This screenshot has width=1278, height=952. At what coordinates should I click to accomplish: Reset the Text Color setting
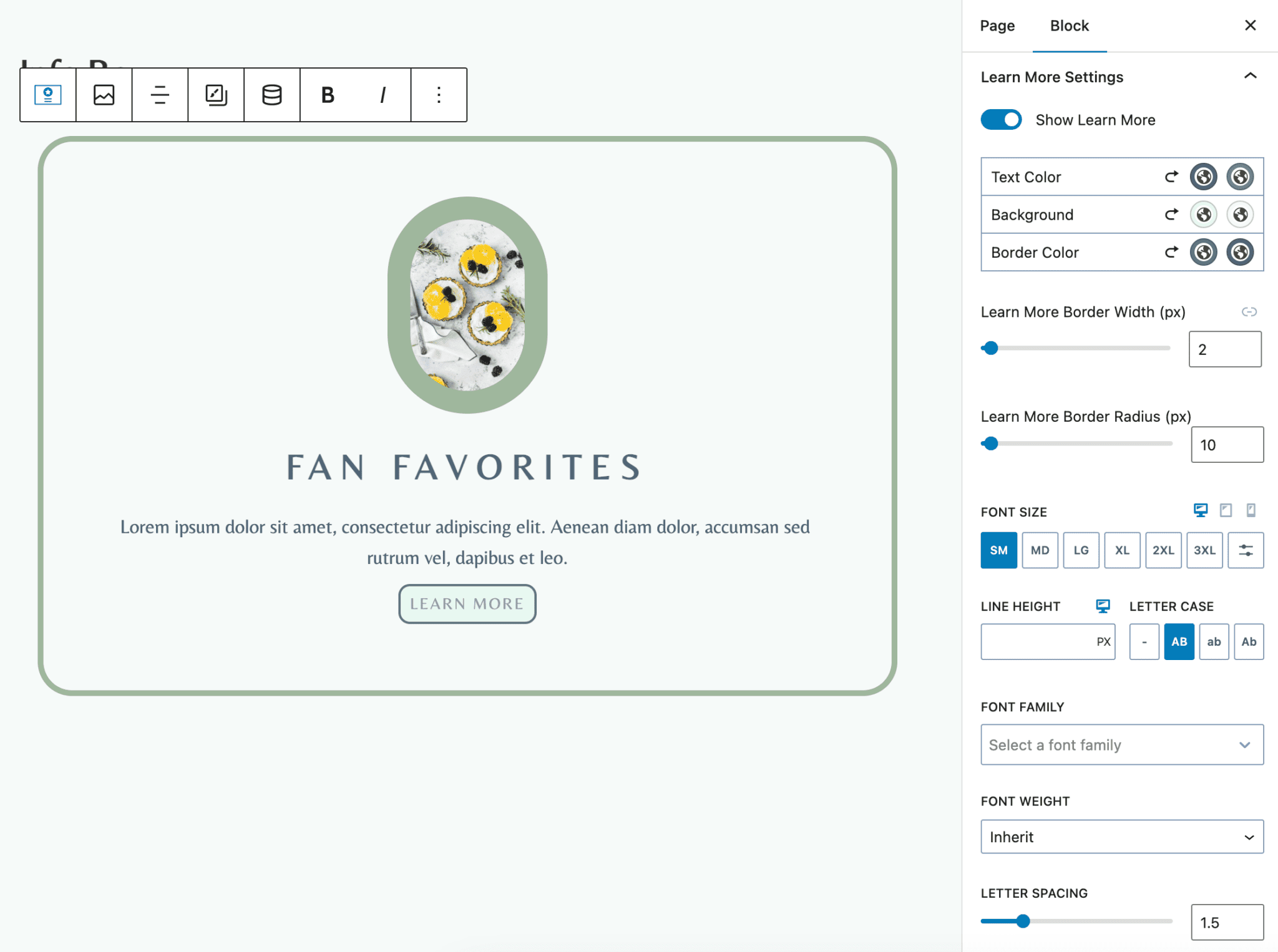[x=1171, y=177]
